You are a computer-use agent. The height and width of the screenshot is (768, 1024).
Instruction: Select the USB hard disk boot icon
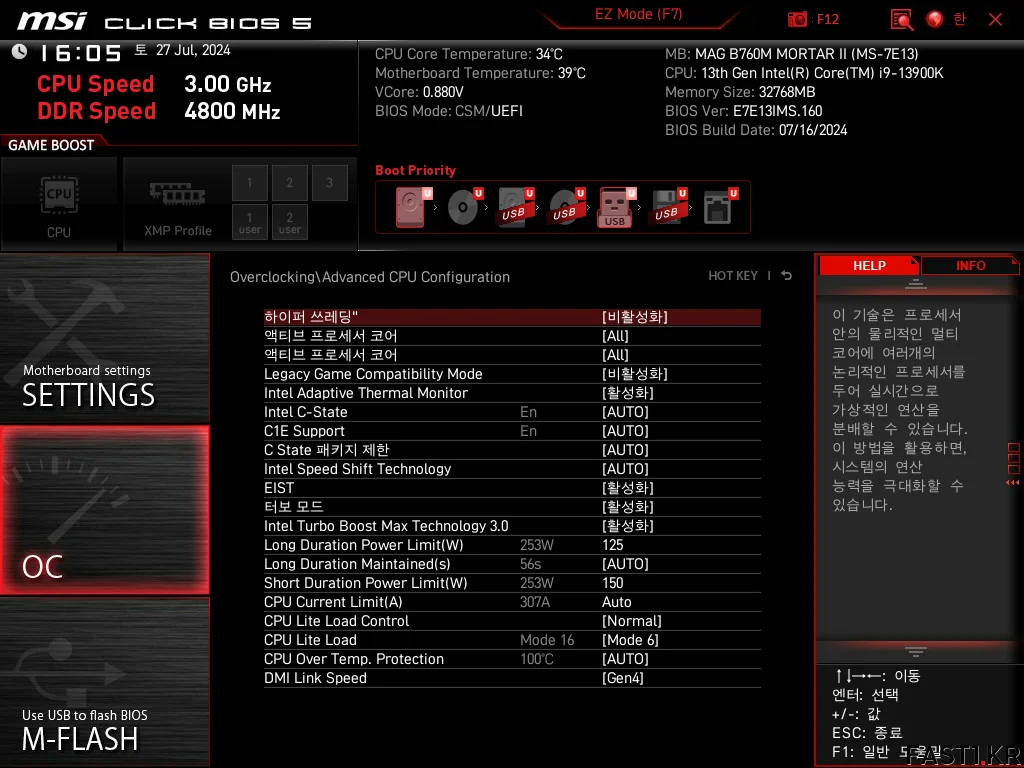pyautogui.click(x=515, y=207)
